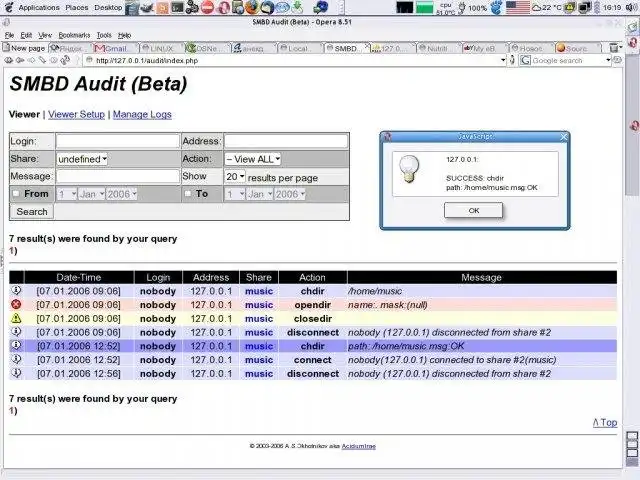Click the info icon on the 12:56 disconnect row
Image resolution: width=640 pixels, height=480 pixels.
pyautogui.click(x=16, y=373)
